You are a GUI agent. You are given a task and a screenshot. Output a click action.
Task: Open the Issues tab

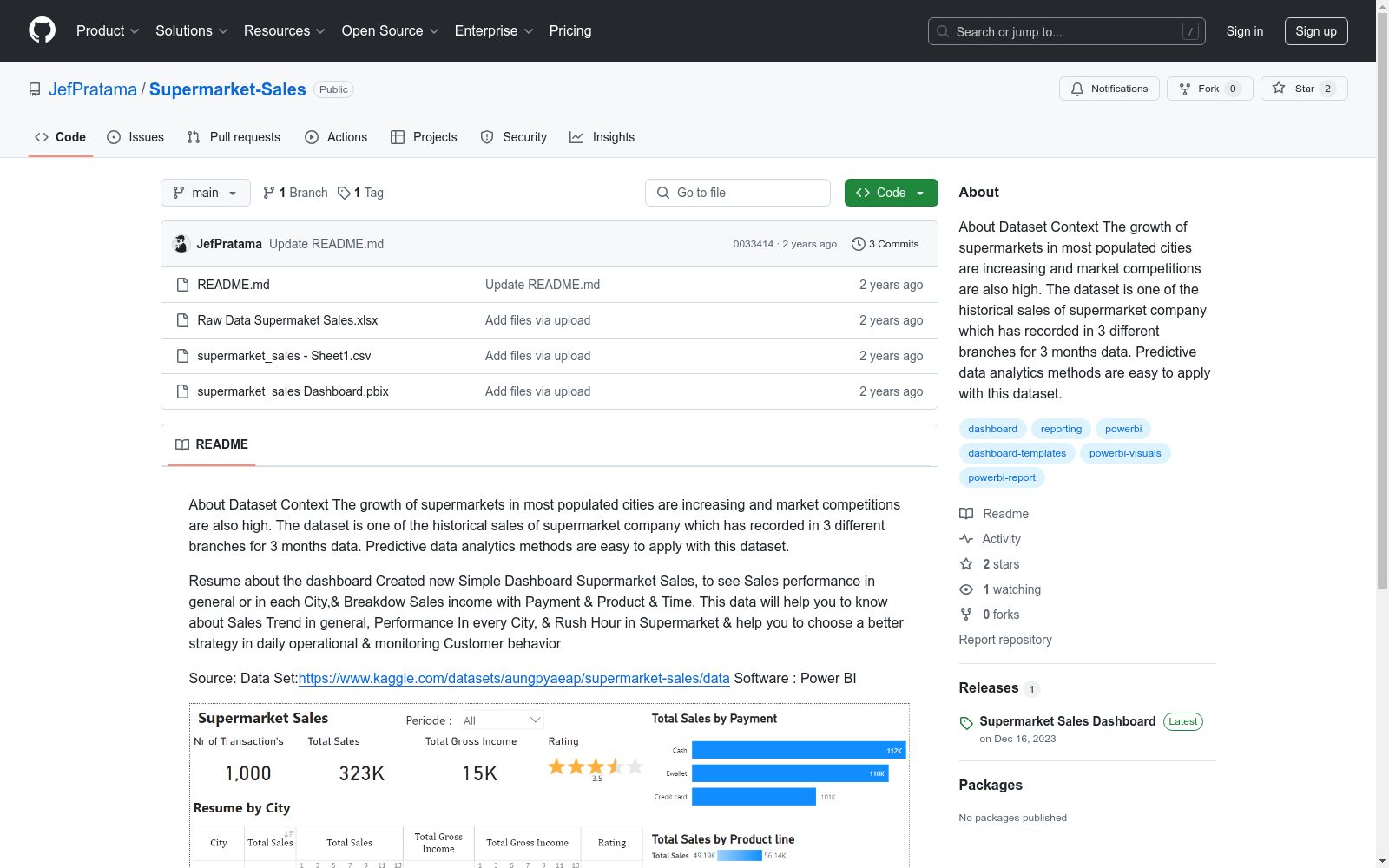click(x=135, y=137)
